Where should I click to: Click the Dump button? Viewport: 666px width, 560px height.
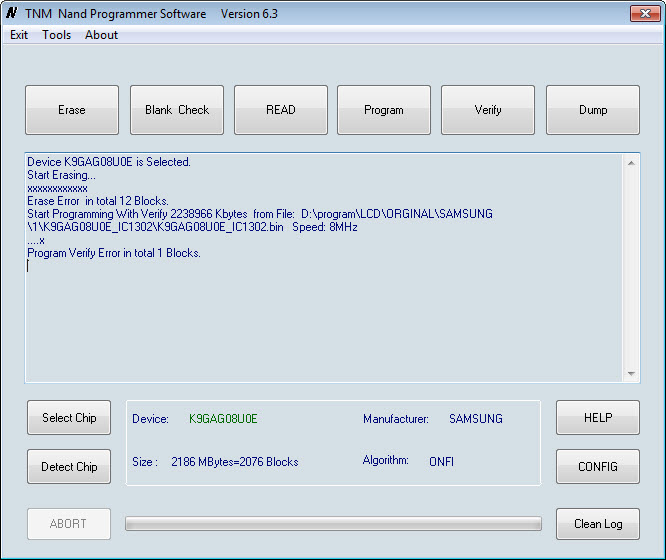(593, 110)
